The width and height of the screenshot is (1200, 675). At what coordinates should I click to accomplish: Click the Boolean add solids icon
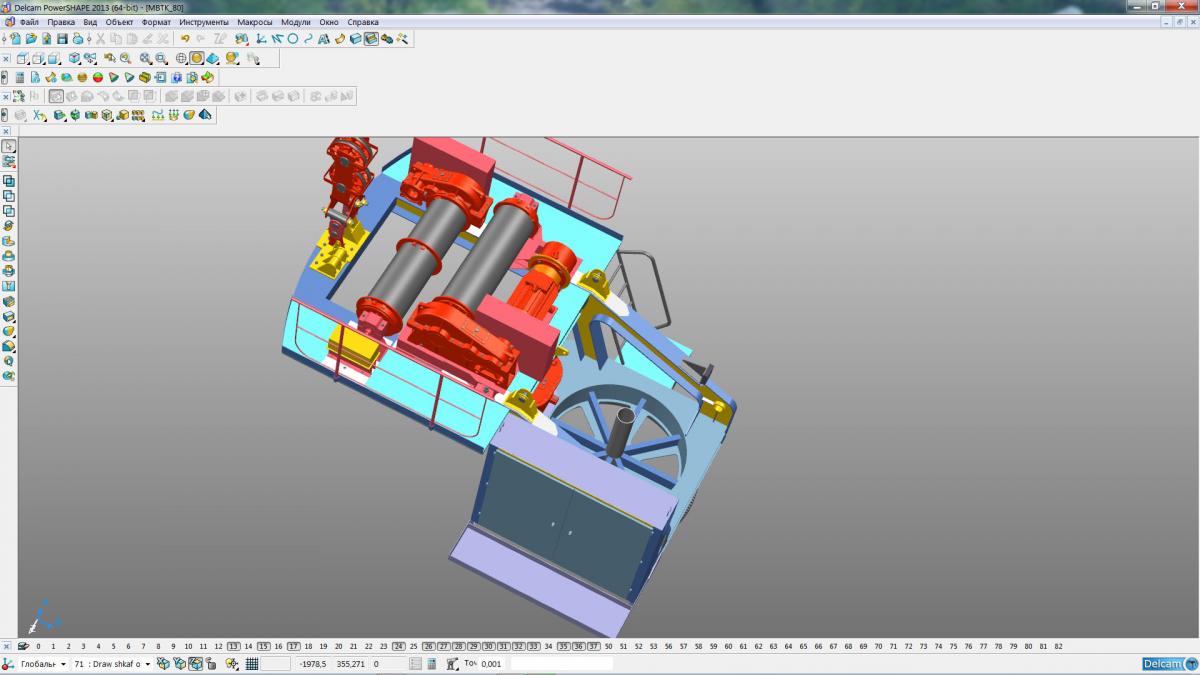[8, 181]
